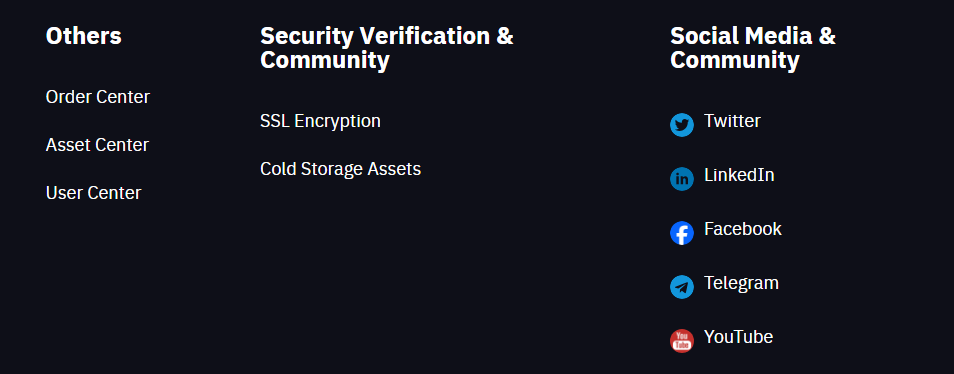Click the Telegram paper plane icon
Image resolution: width=954 pixels, height=374 pixels.
coord(681,287)
